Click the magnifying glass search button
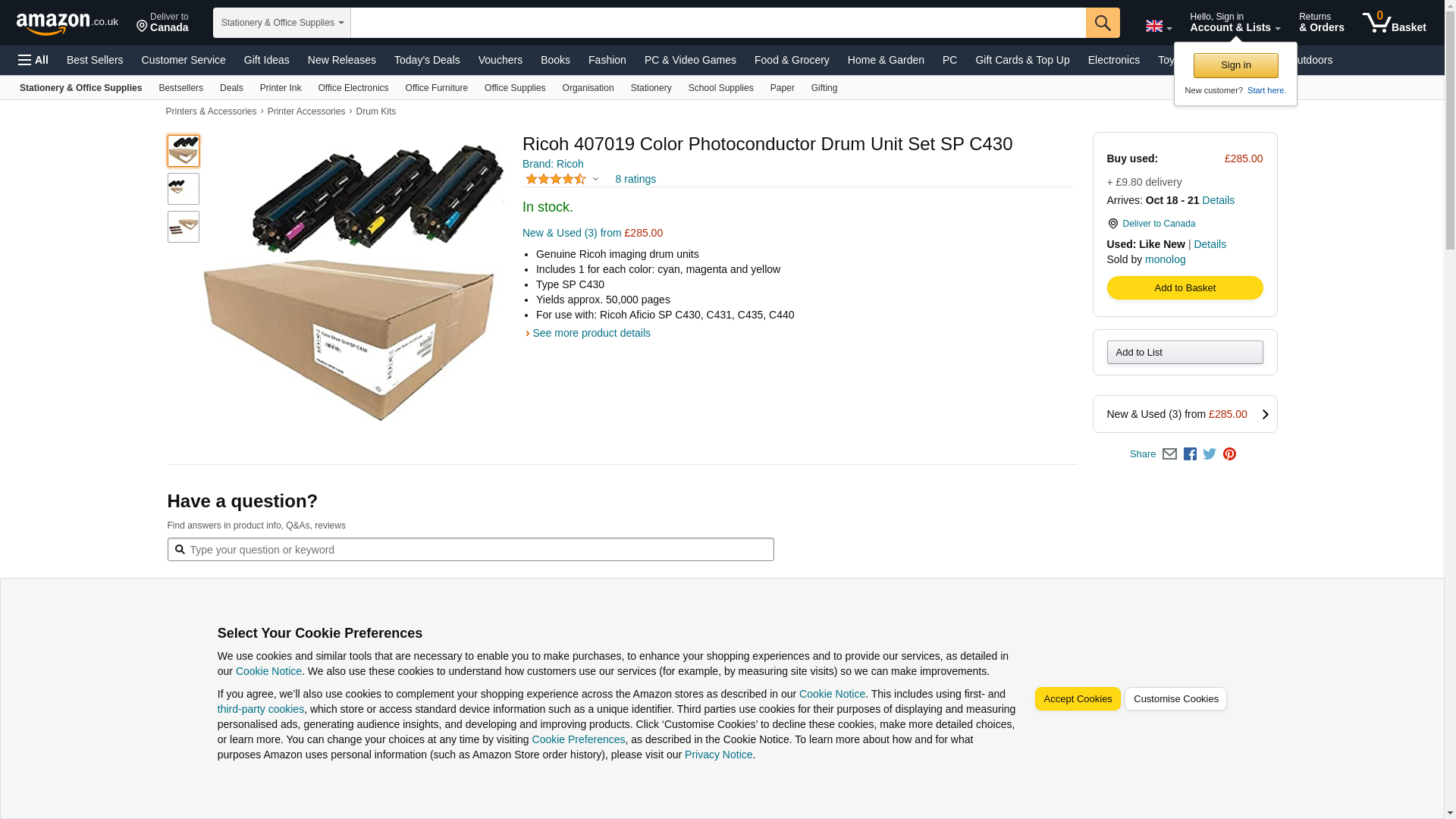1456x819 pixels. (x=1102, y=23)
